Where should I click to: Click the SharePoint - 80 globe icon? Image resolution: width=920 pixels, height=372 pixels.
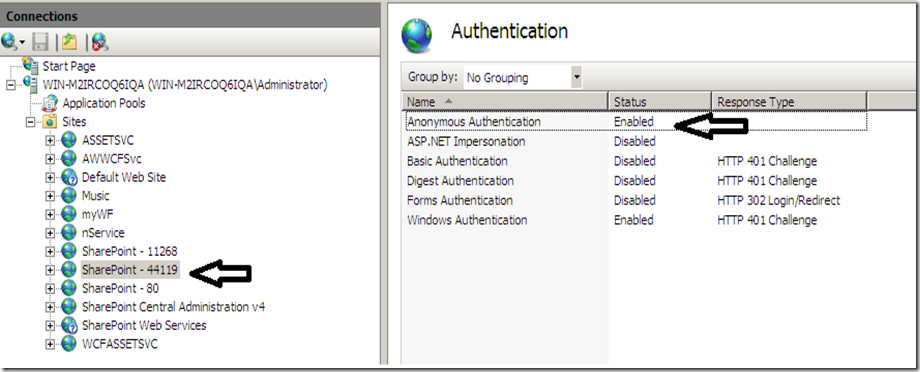click(69, 288)
